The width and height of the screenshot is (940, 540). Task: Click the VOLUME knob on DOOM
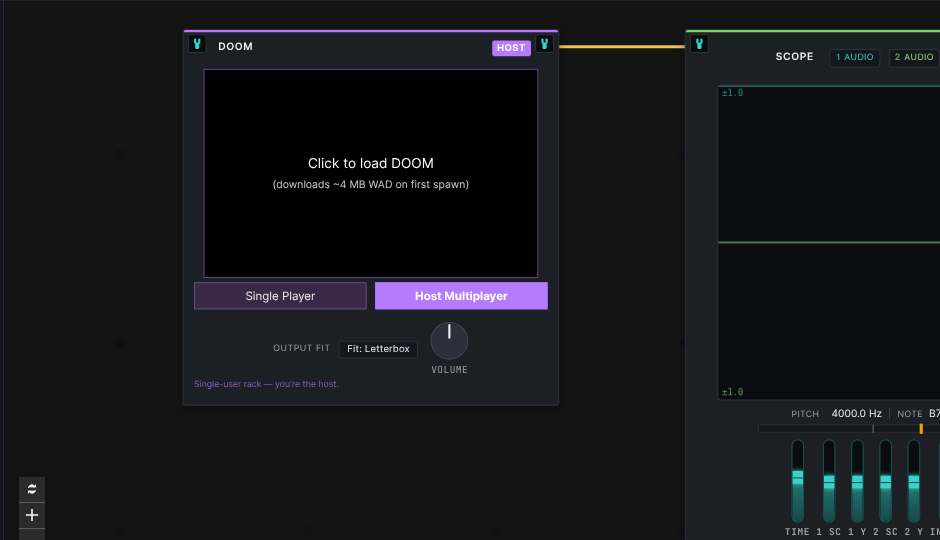click(x=449, y=341)
